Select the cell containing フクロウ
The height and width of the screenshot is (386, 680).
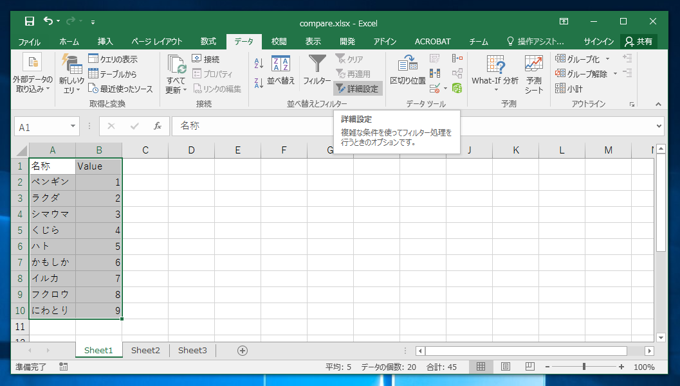pos(52,294)
